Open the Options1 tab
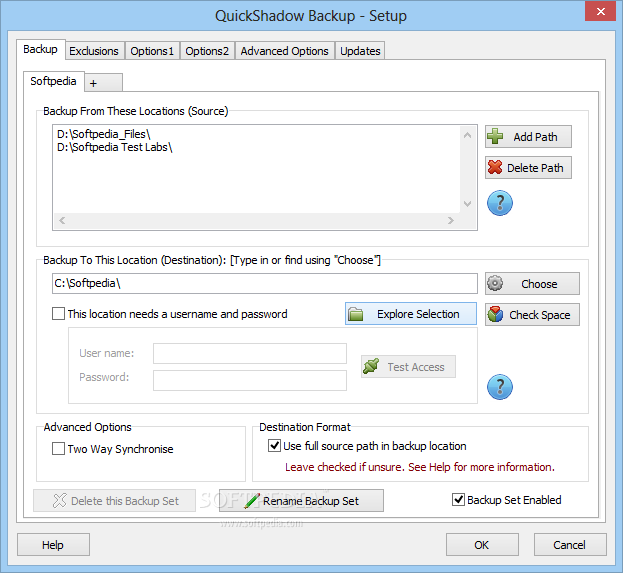The image size is (623, 573). coord(152,51)
